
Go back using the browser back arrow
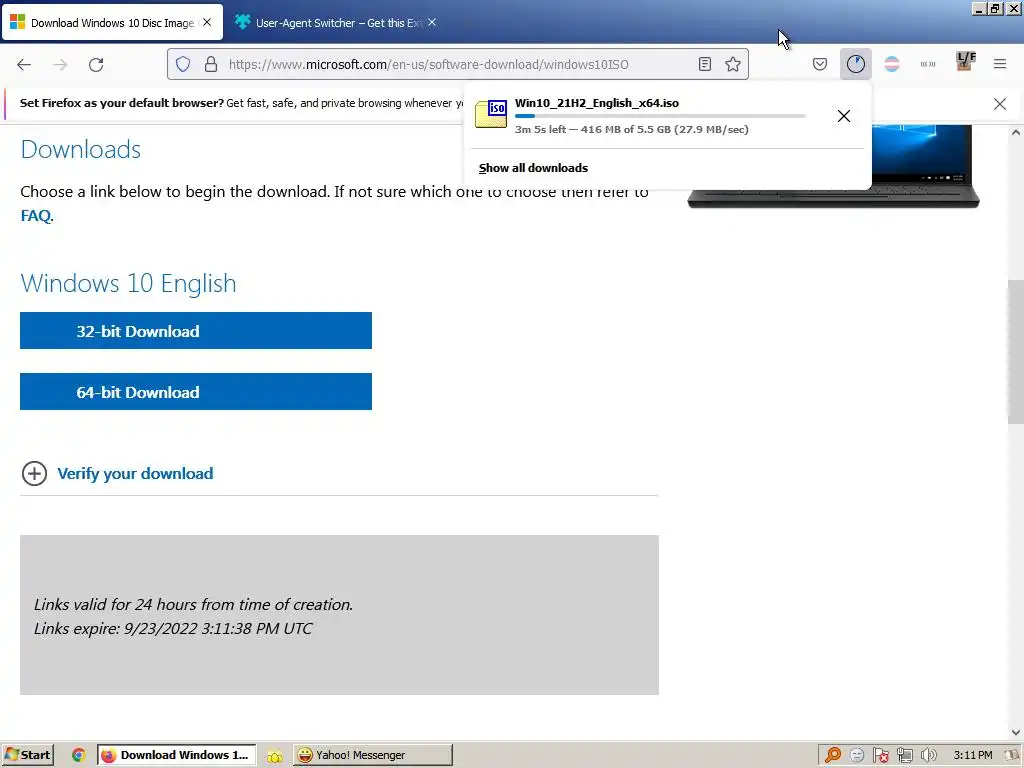click(24, 64)
